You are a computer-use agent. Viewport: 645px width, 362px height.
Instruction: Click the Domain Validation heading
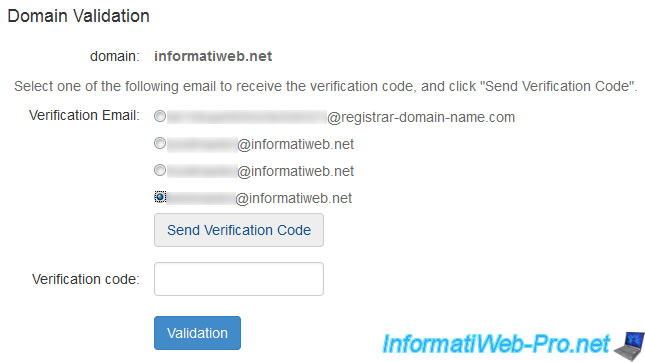tap(78, 16)
